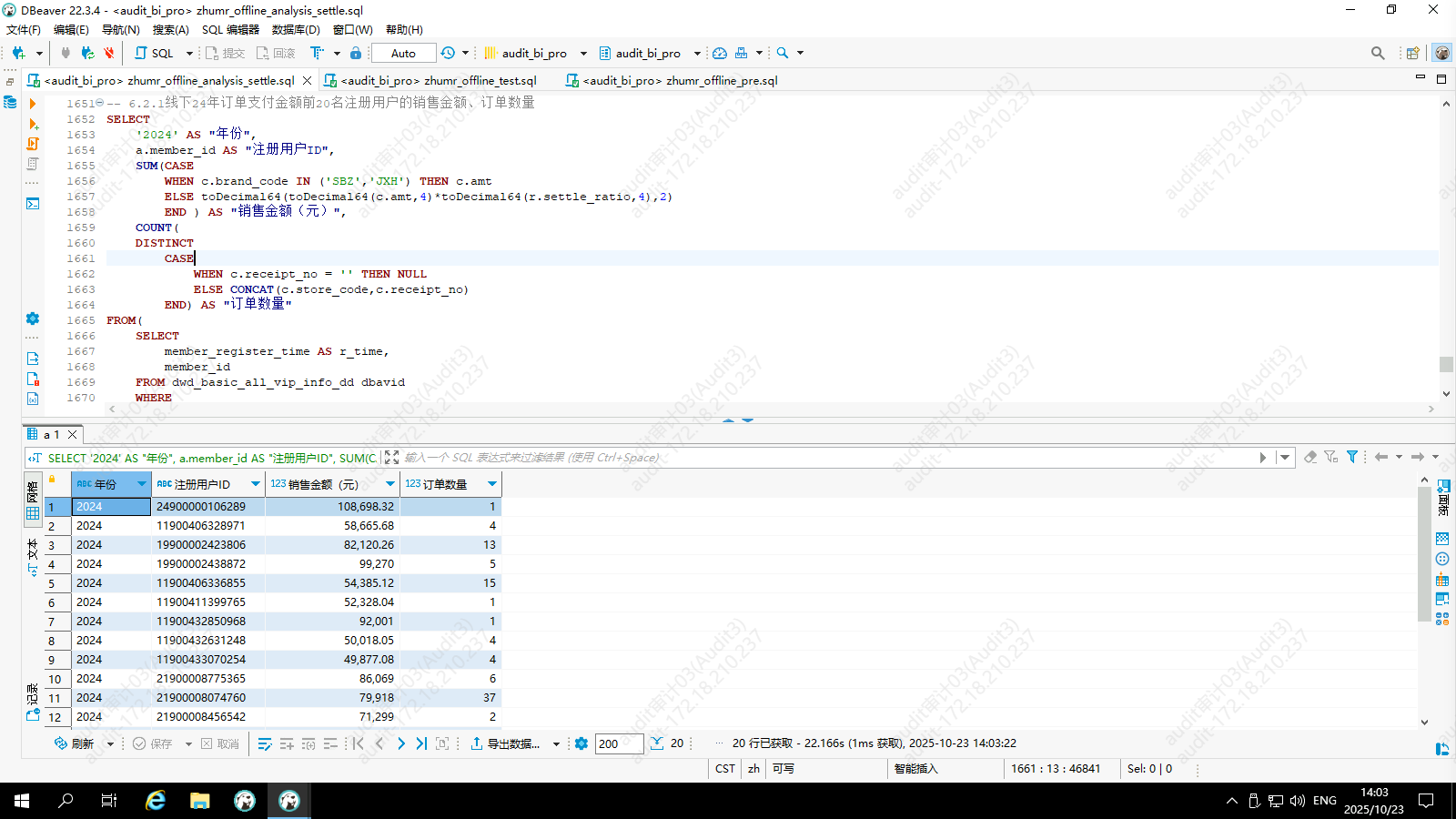1456x819 pixels.
Task: Click the new database connection plug icon
Action: [18, 53]
